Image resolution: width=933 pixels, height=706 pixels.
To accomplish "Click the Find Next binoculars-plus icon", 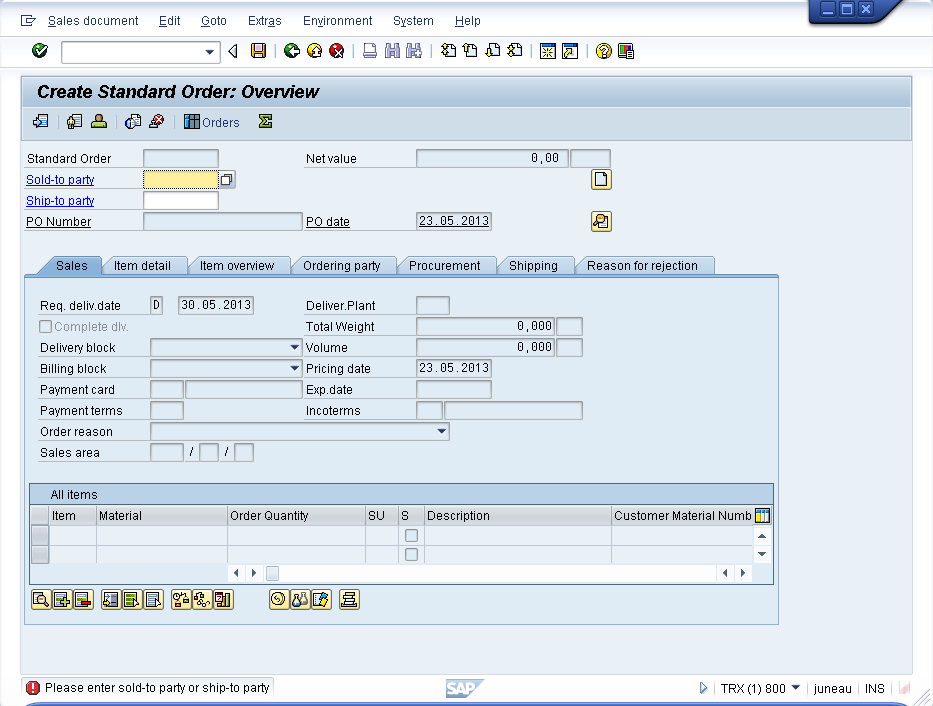I will tap(414, 51).
